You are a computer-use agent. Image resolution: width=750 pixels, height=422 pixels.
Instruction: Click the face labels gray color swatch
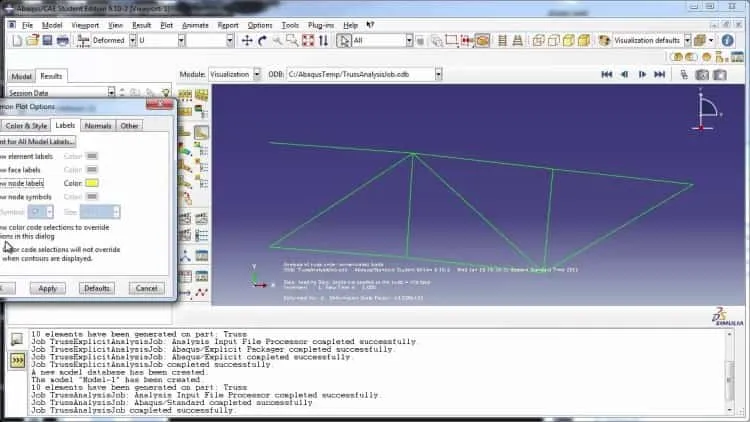(x=92, y=170)
